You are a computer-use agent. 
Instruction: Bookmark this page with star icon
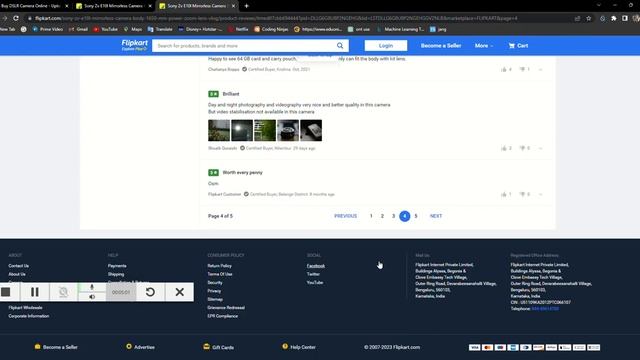click(589, 18)
